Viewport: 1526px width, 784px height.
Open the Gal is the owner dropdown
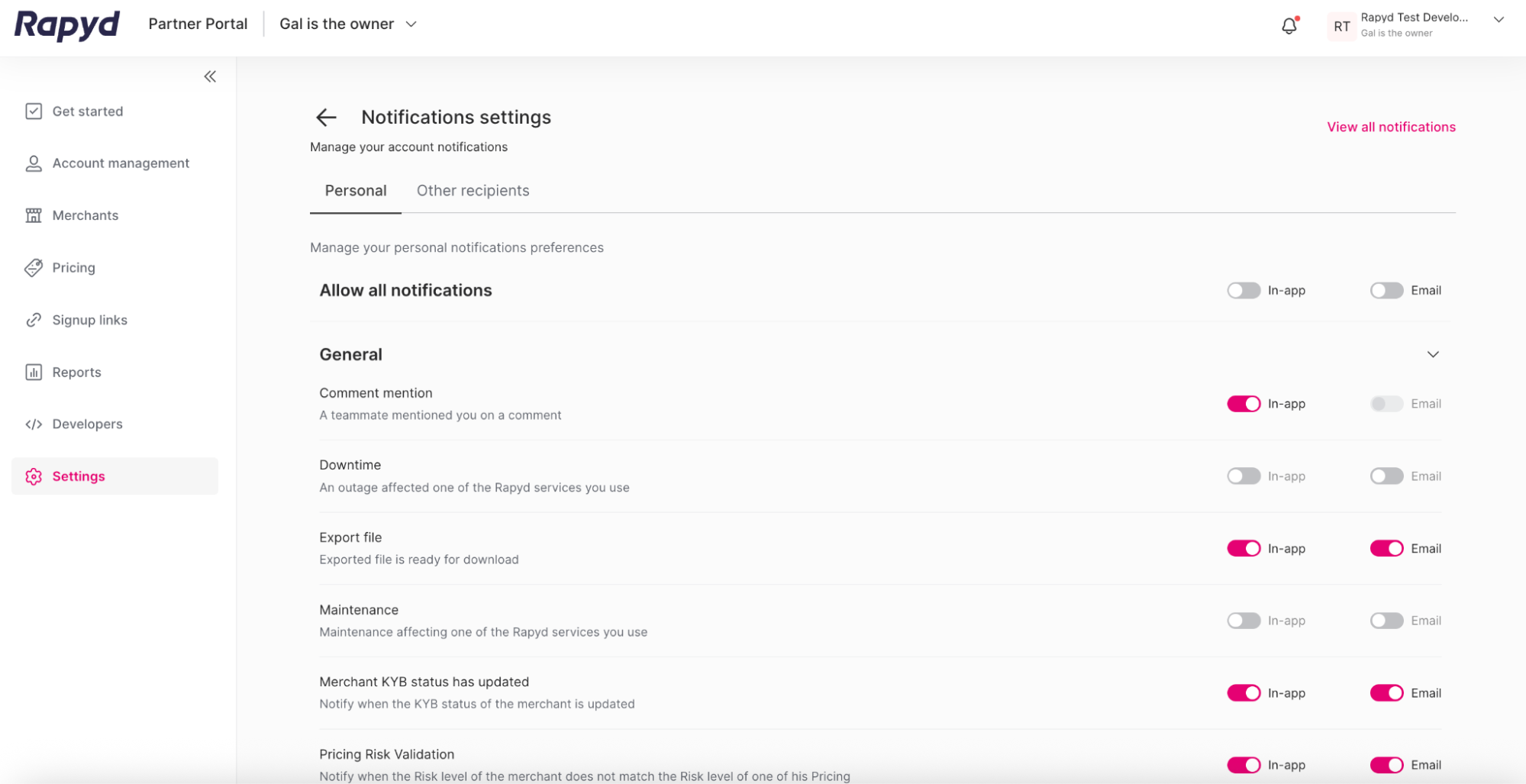(346, 24)
